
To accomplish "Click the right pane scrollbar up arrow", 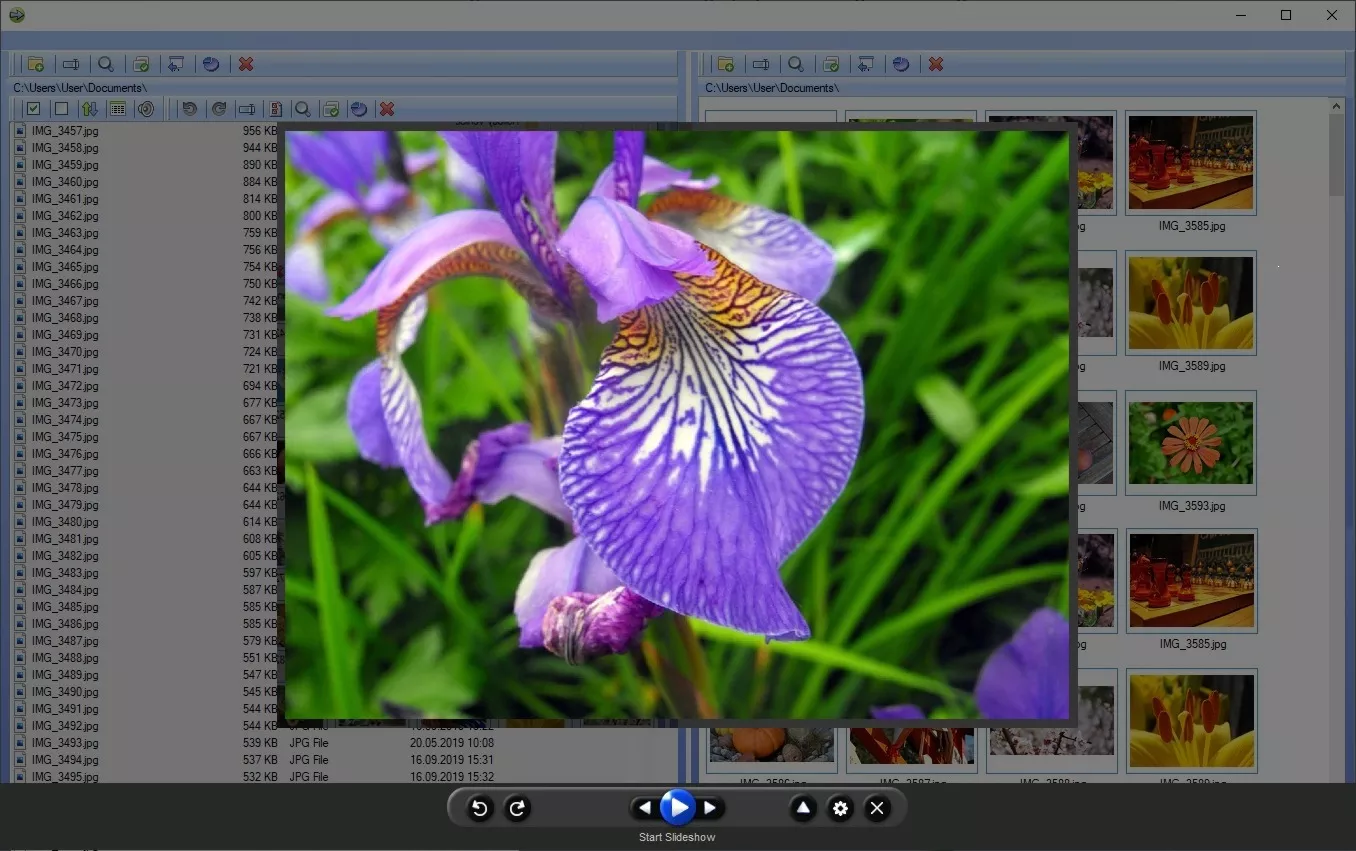I will click(1336, 105).
